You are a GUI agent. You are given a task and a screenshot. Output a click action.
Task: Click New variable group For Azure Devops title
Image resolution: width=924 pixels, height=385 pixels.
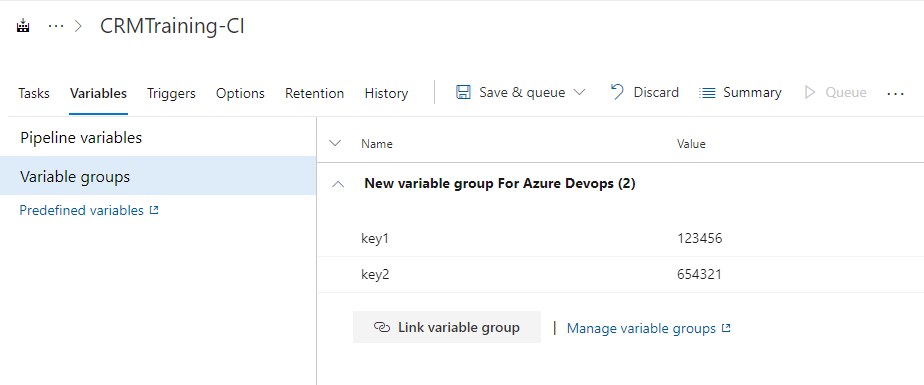[500, 183]
